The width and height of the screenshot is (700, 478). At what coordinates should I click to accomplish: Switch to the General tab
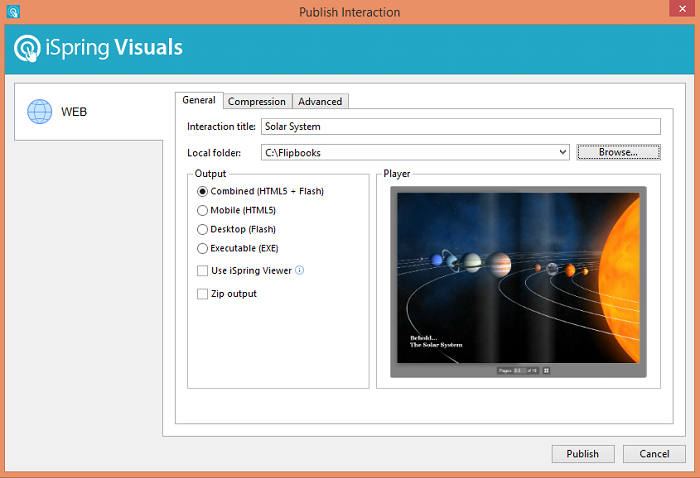pos(199,100)
